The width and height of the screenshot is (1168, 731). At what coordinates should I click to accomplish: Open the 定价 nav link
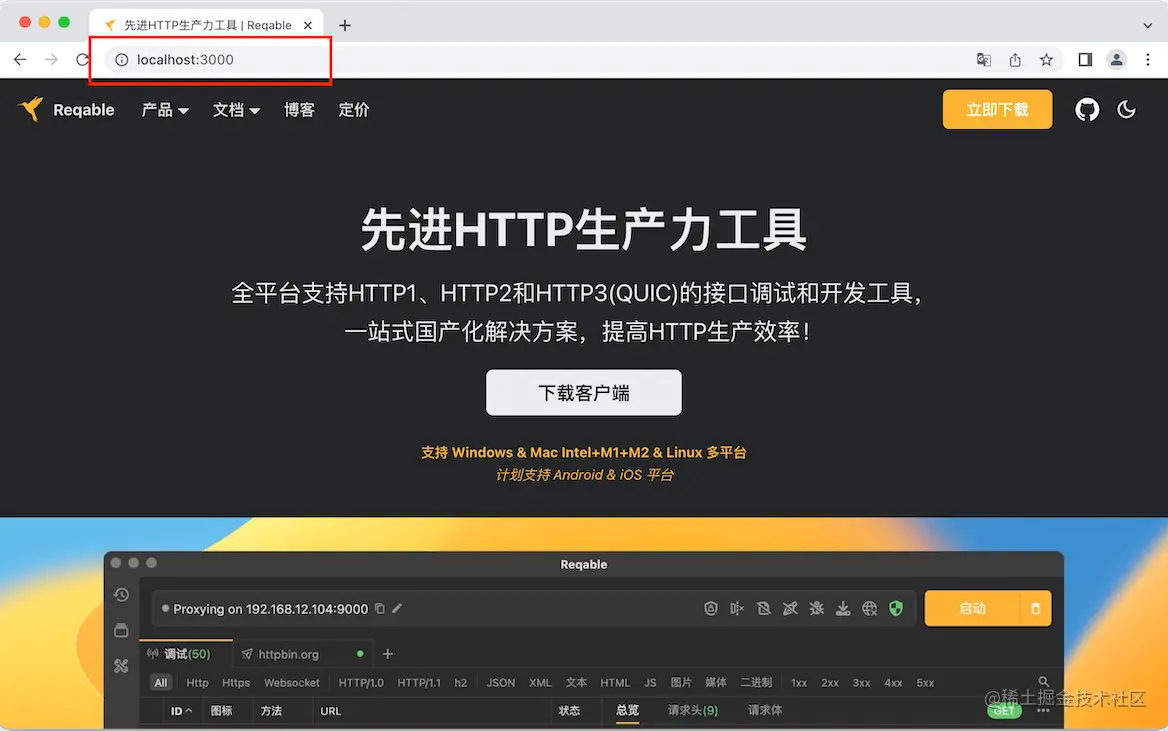click(x=354, y=110)
